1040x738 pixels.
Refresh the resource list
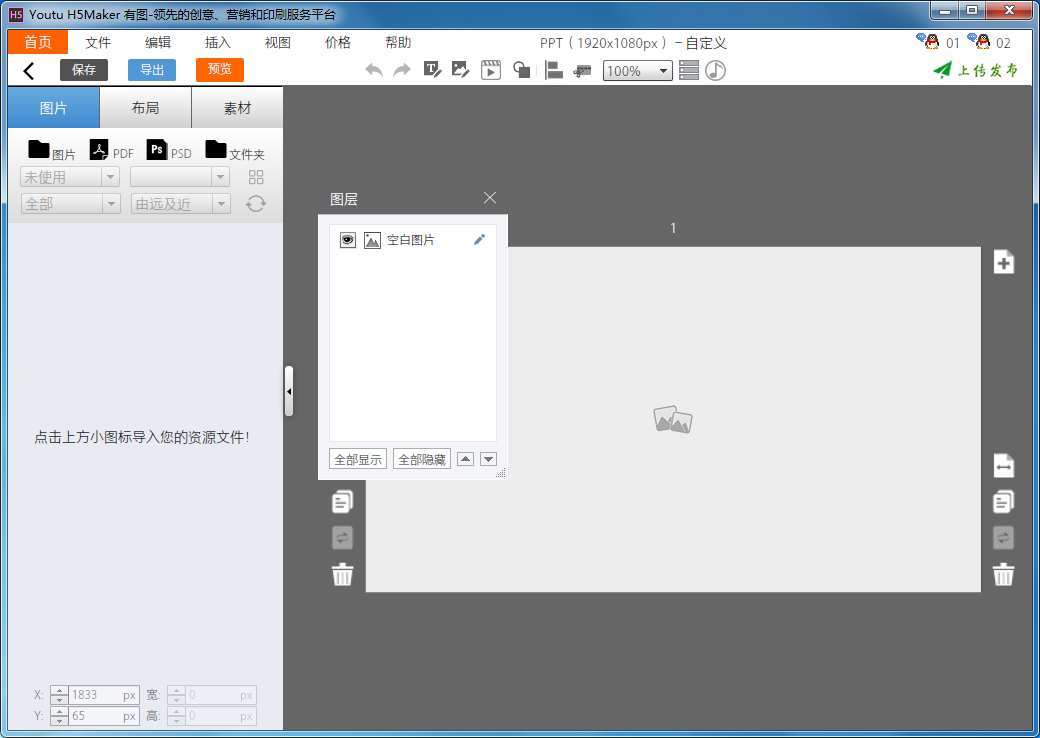[256, 204]
